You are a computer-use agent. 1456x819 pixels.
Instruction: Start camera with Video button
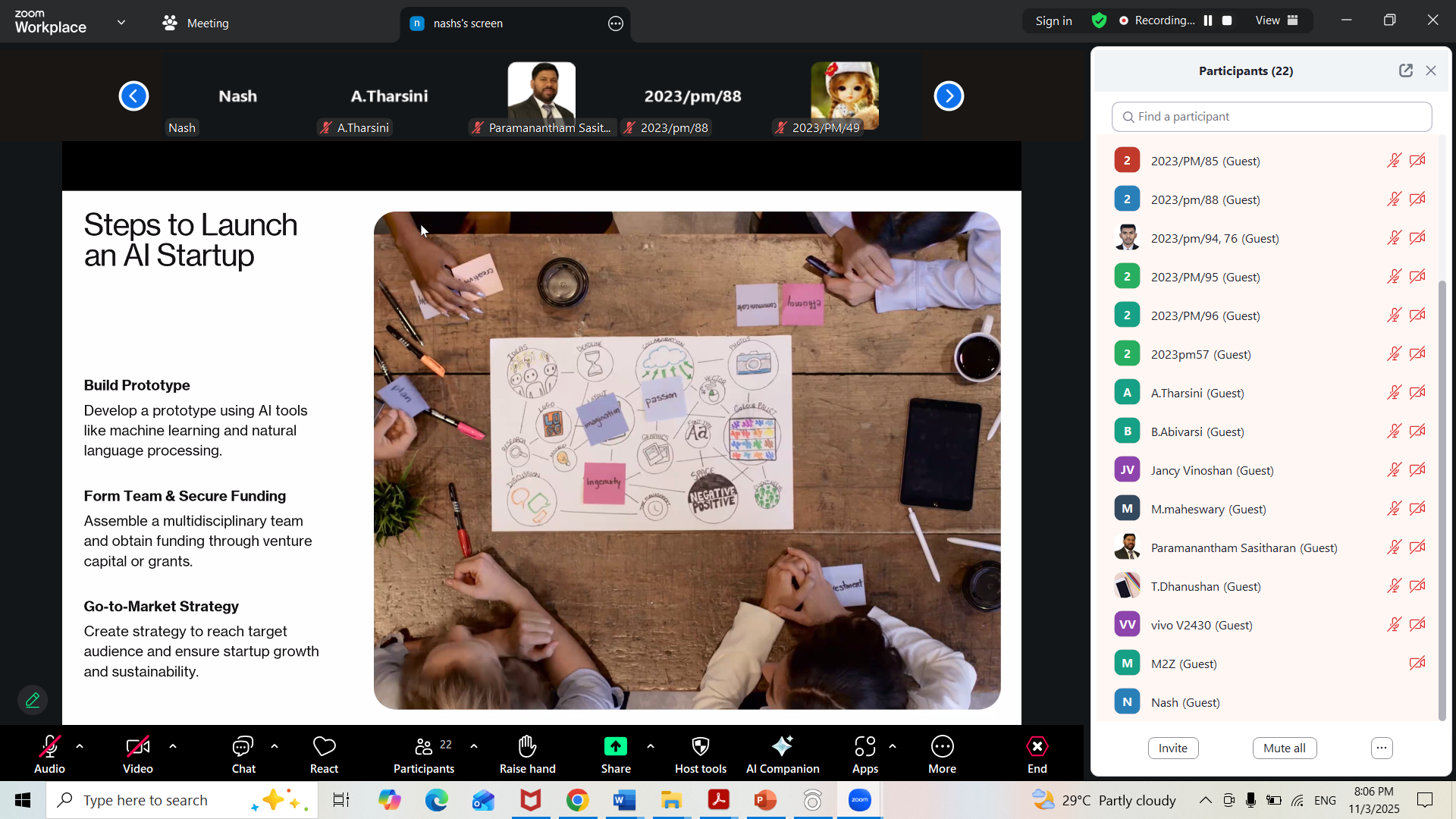138,754
